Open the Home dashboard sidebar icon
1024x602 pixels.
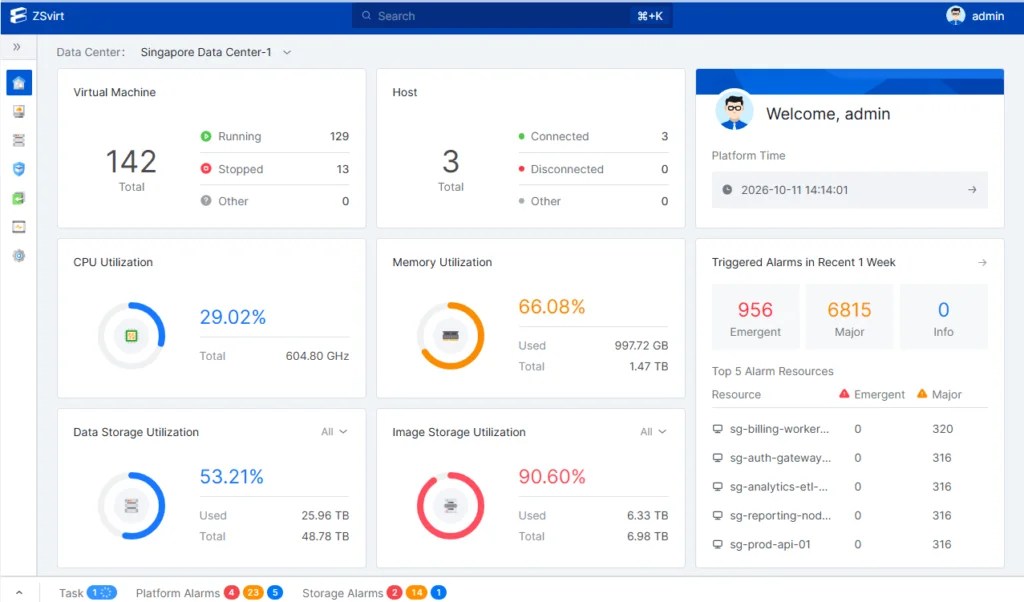click(x=19, y=83)
